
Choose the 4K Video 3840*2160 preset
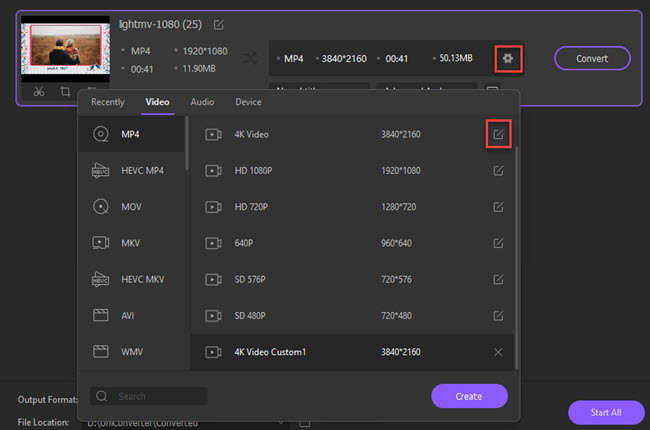(352, 134)
